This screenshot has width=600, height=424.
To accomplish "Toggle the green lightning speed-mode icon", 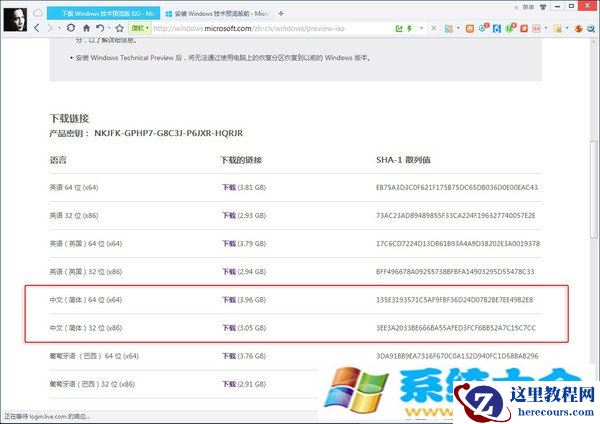I will click(409, 29).
